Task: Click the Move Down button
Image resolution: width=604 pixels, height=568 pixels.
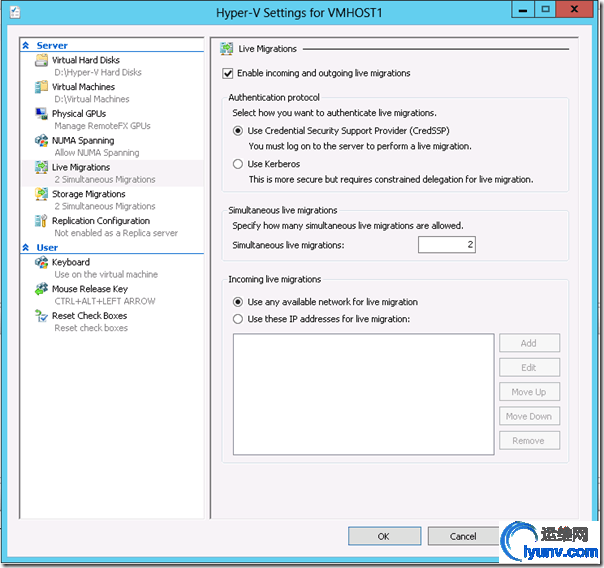Action: click(x=529, y=416)
